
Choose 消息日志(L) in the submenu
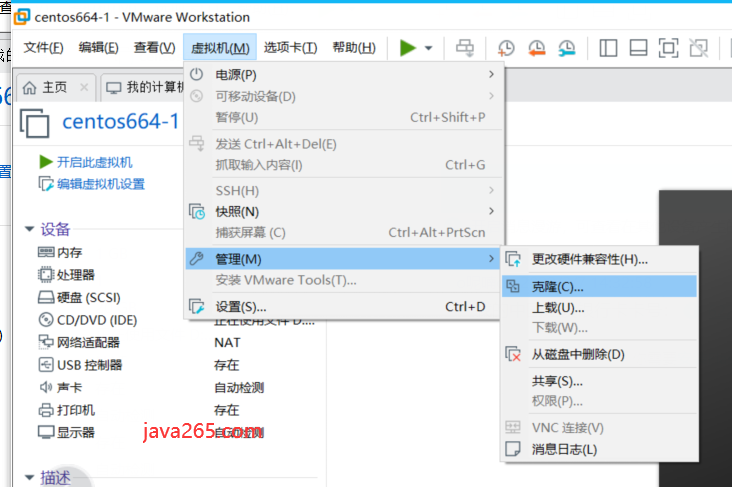(x=599, y=449)
